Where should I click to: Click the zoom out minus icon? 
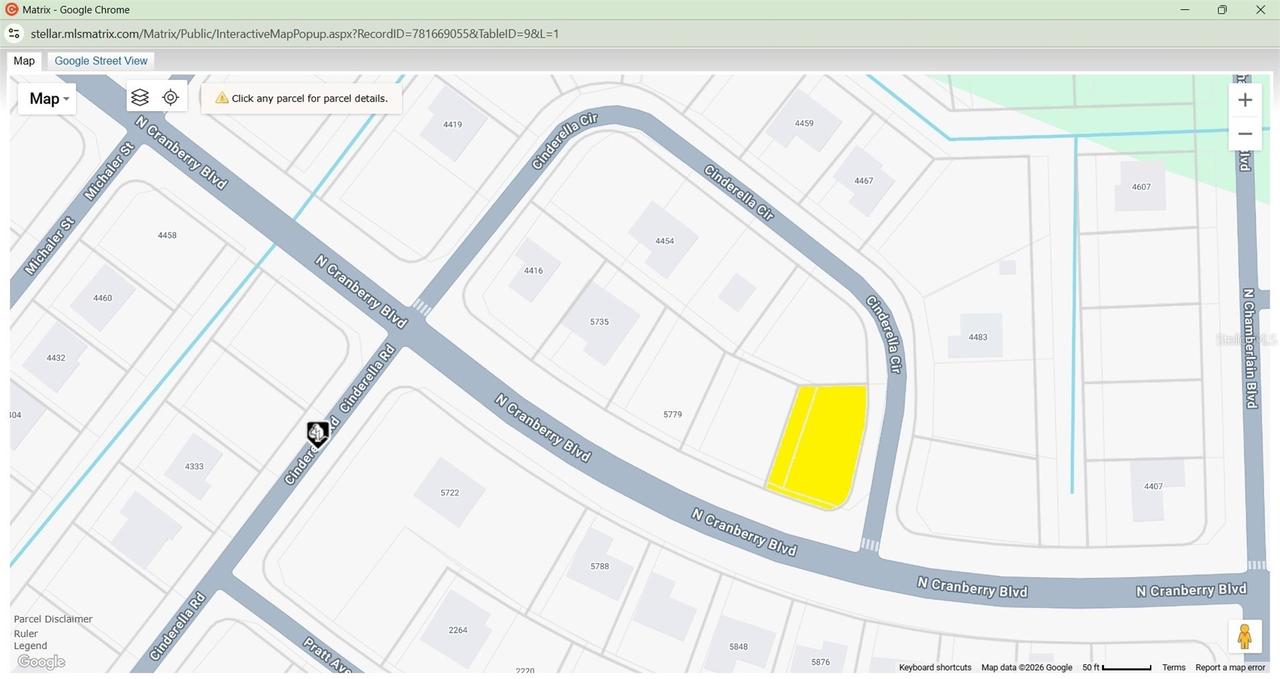(1244, 132)
